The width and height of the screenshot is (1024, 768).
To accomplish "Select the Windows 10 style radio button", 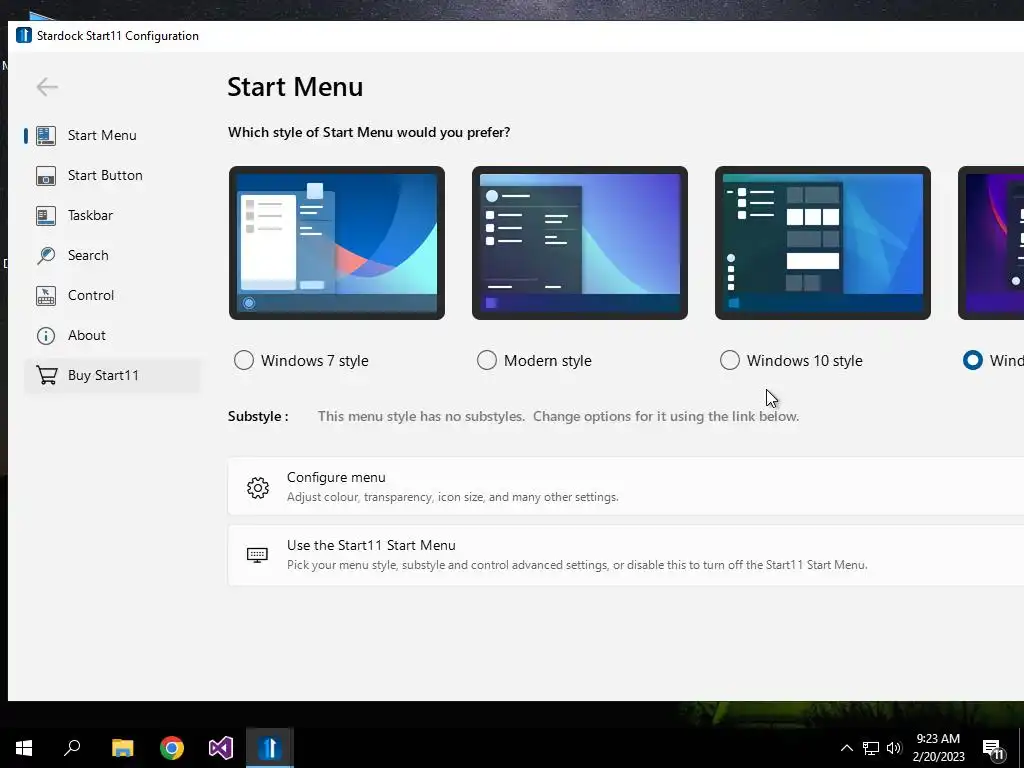I will pyautogui.click(x=729, y=360).
